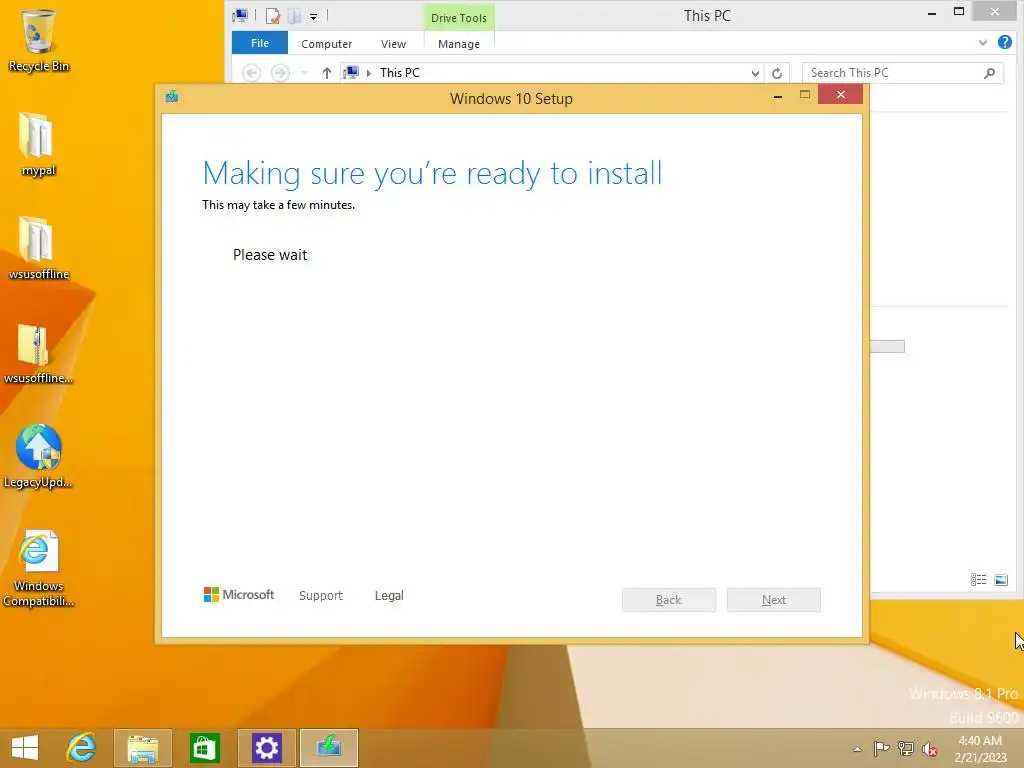Open the Computer ribbon tab
This screenshot has width=1024, height=768.
(x=327, y=44)
